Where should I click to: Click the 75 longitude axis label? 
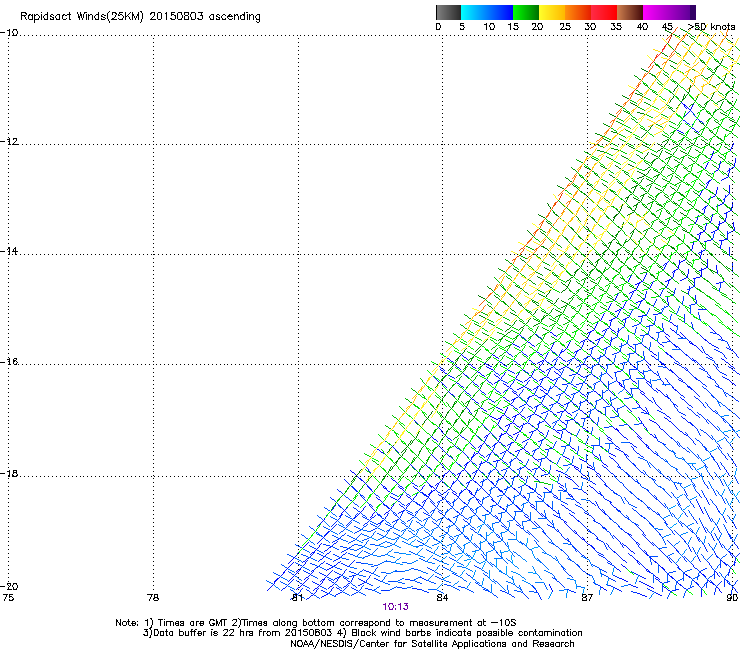(x=8, y=598)
